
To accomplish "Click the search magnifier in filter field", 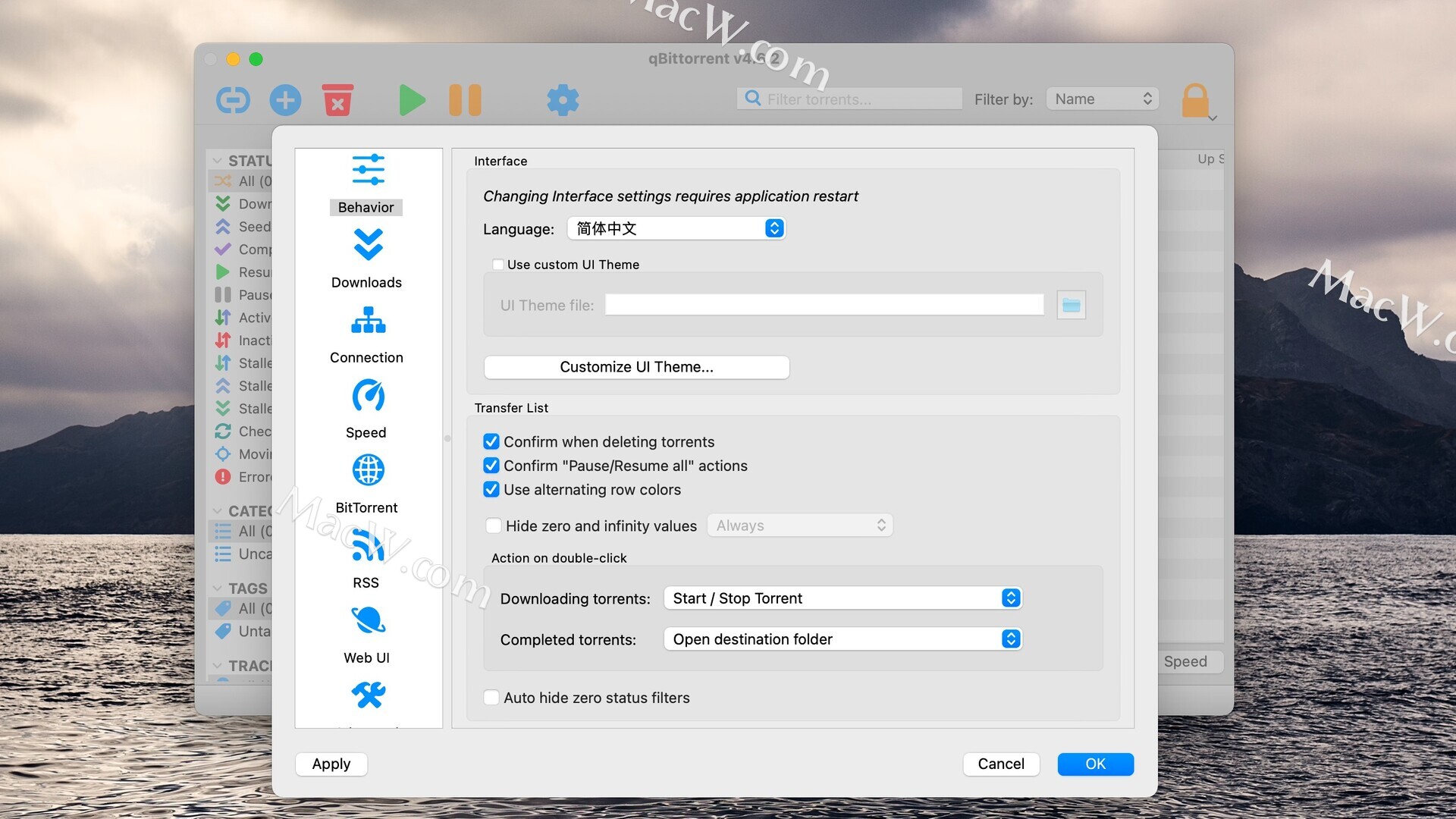I will [752, 99].
